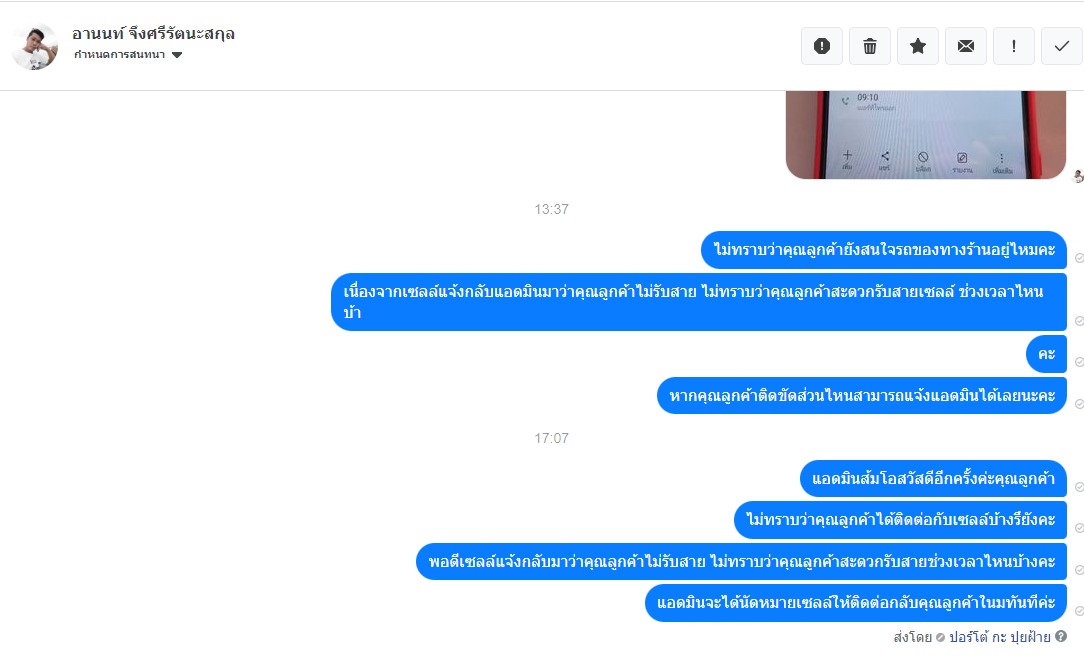Click the help question mark beside sender name
The width and height of the screenshot is (1084, 668).
click(x=1061, y=635)
